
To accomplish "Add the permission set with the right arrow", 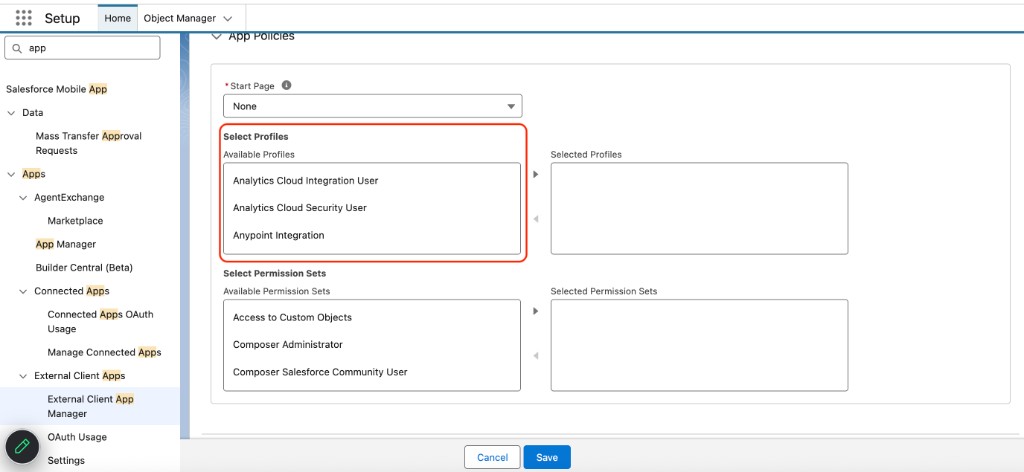I will [536, 311].
